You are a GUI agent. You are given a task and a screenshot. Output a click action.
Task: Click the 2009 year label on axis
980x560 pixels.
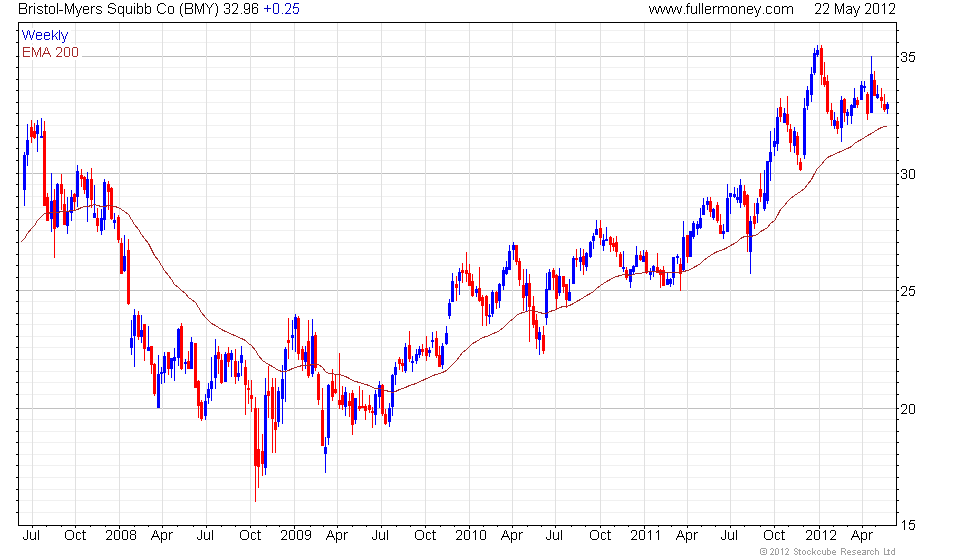(x=296, y=536)
